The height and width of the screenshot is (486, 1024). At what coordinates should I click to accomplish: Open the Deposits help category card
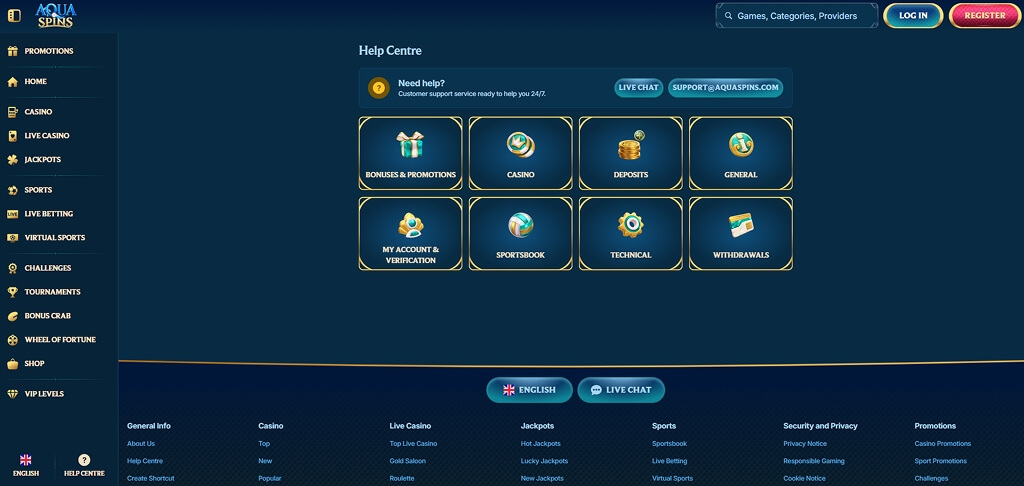pos(631,154)
